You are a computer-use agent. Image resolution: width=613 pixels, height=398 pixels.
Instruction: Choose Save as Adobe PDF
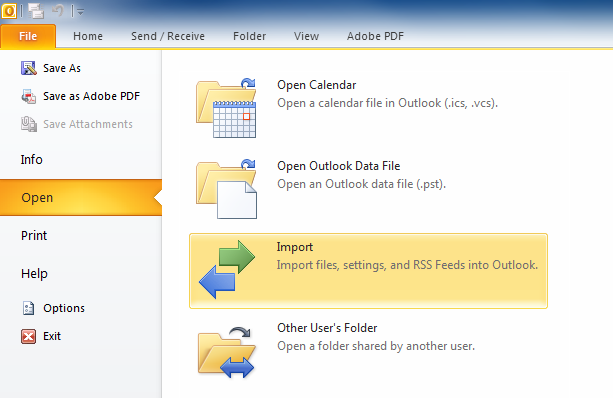tap(91, 96)
